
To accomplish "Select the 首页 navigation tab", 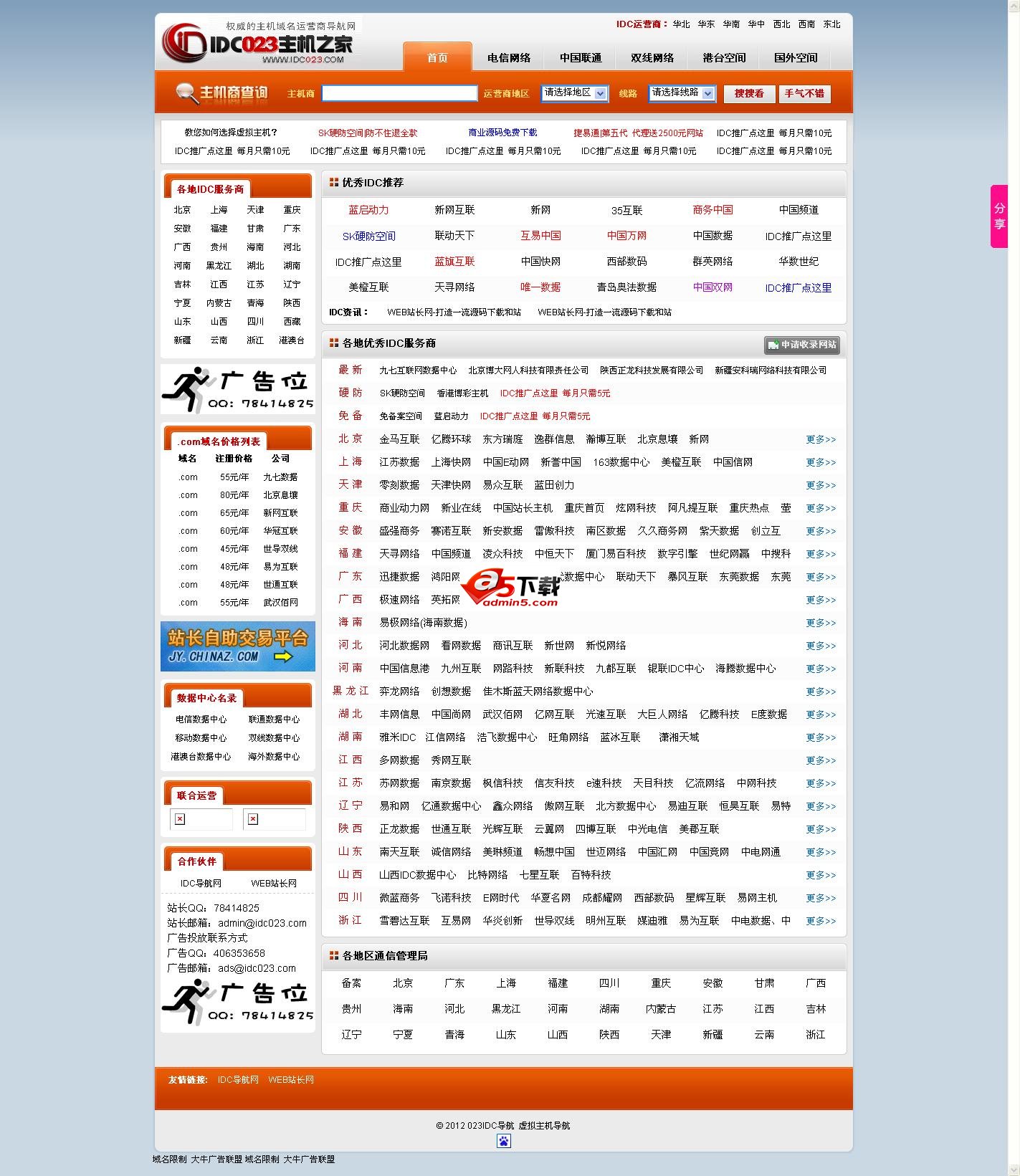I will [x=437, y=57].
